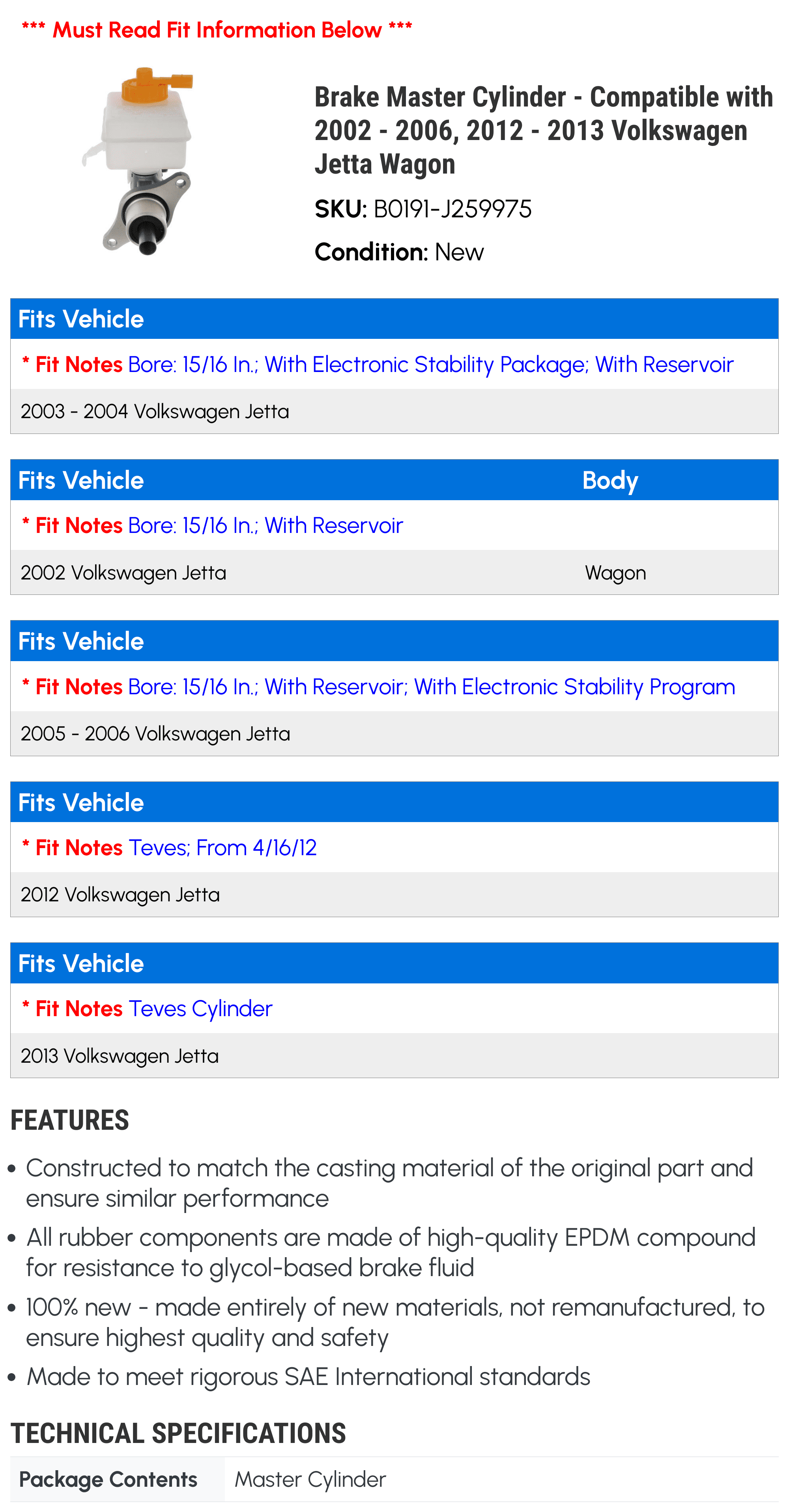Click the SKU number B0191-J259975
Screen dimensions: 789x1512
(452, 209)
